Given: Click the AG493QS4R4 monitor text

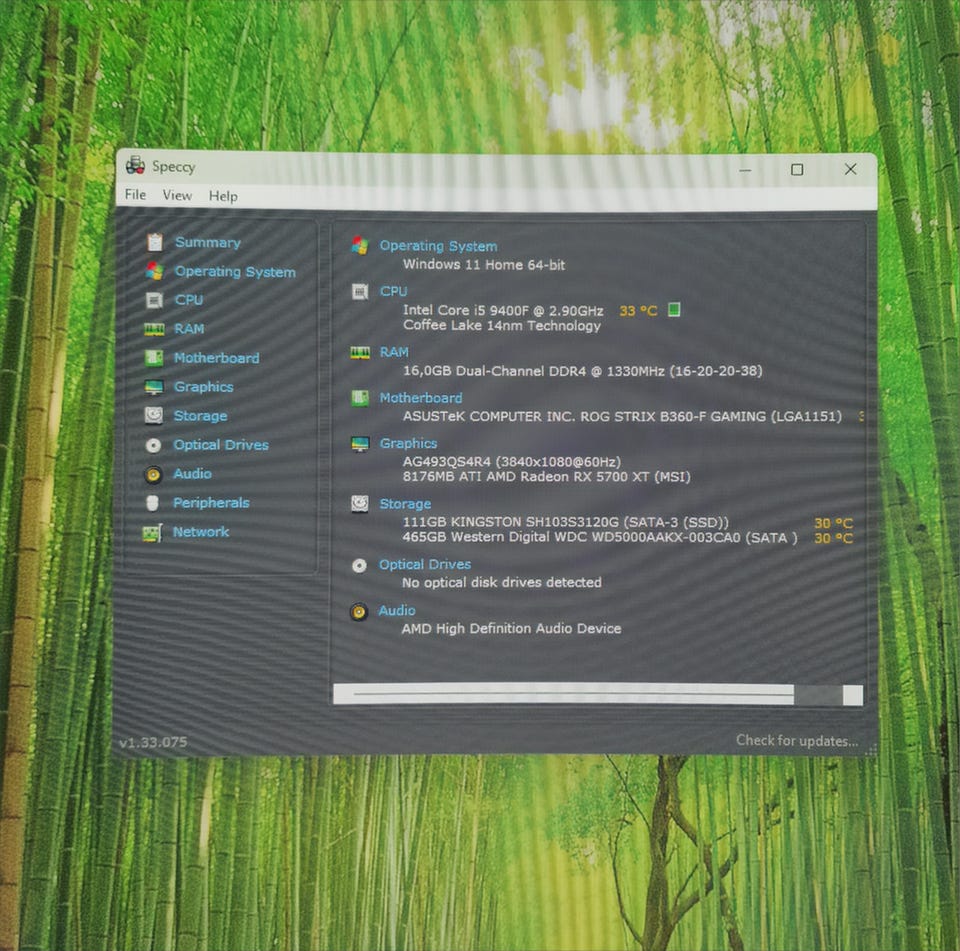Looking at the screenshot, I should (x=511, y=462).
